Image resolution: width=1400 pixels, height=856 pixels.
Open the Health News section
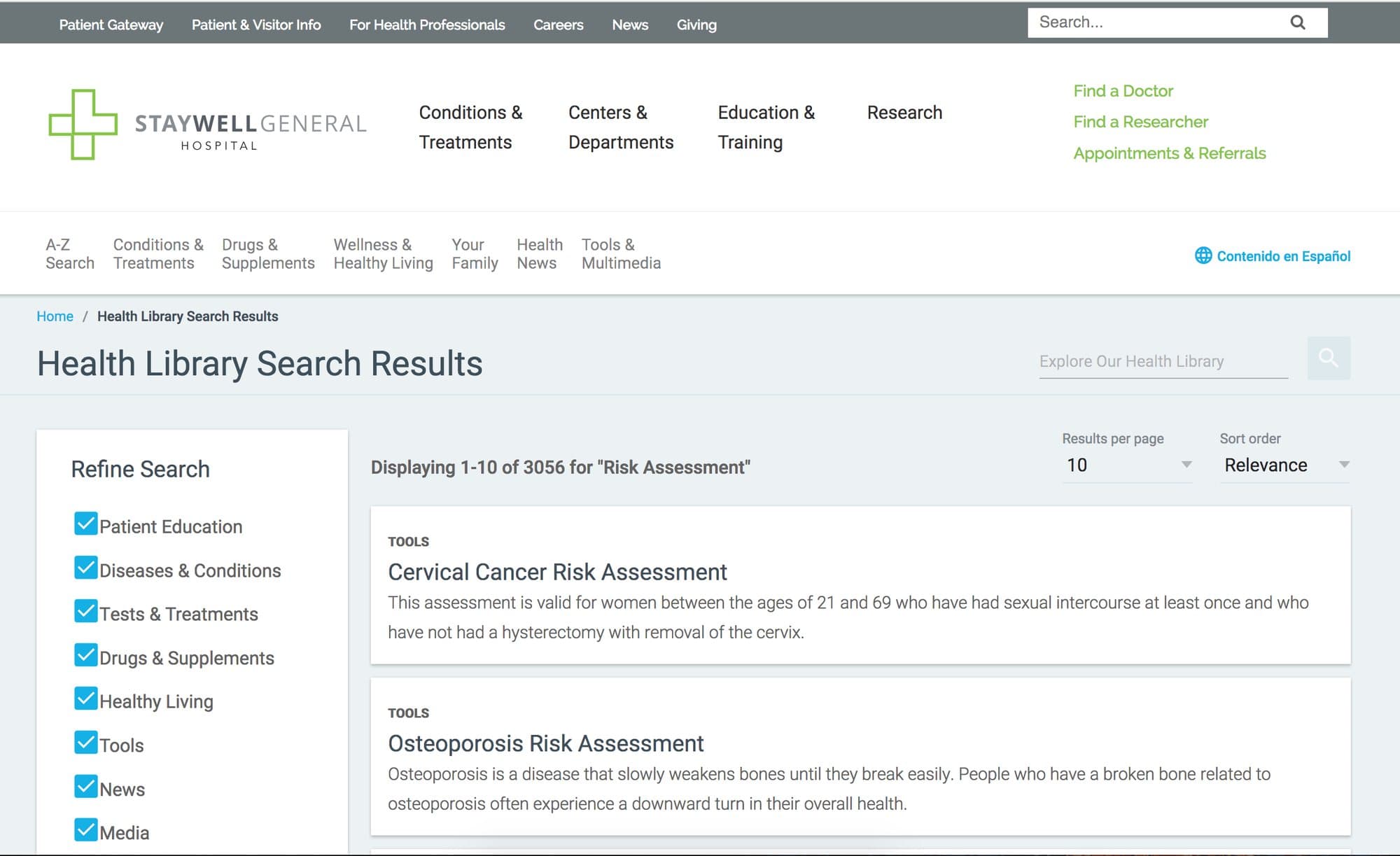tap(540, 254)
